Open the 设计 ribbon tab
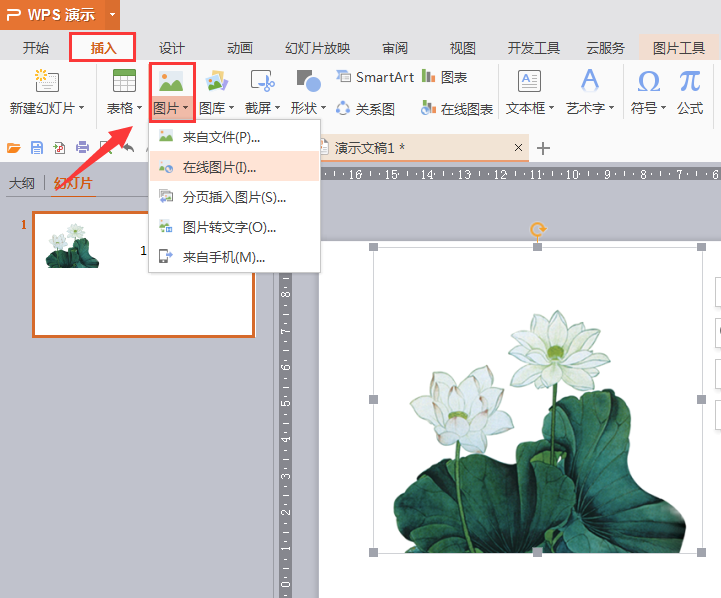This screenshot has width=721, height=598. [x=172, y=48]
